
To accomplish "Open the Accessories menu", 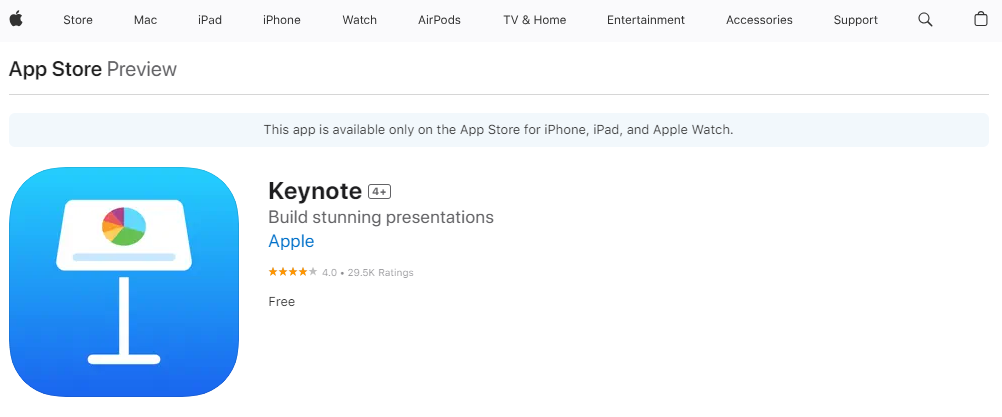I will point(759,20).
